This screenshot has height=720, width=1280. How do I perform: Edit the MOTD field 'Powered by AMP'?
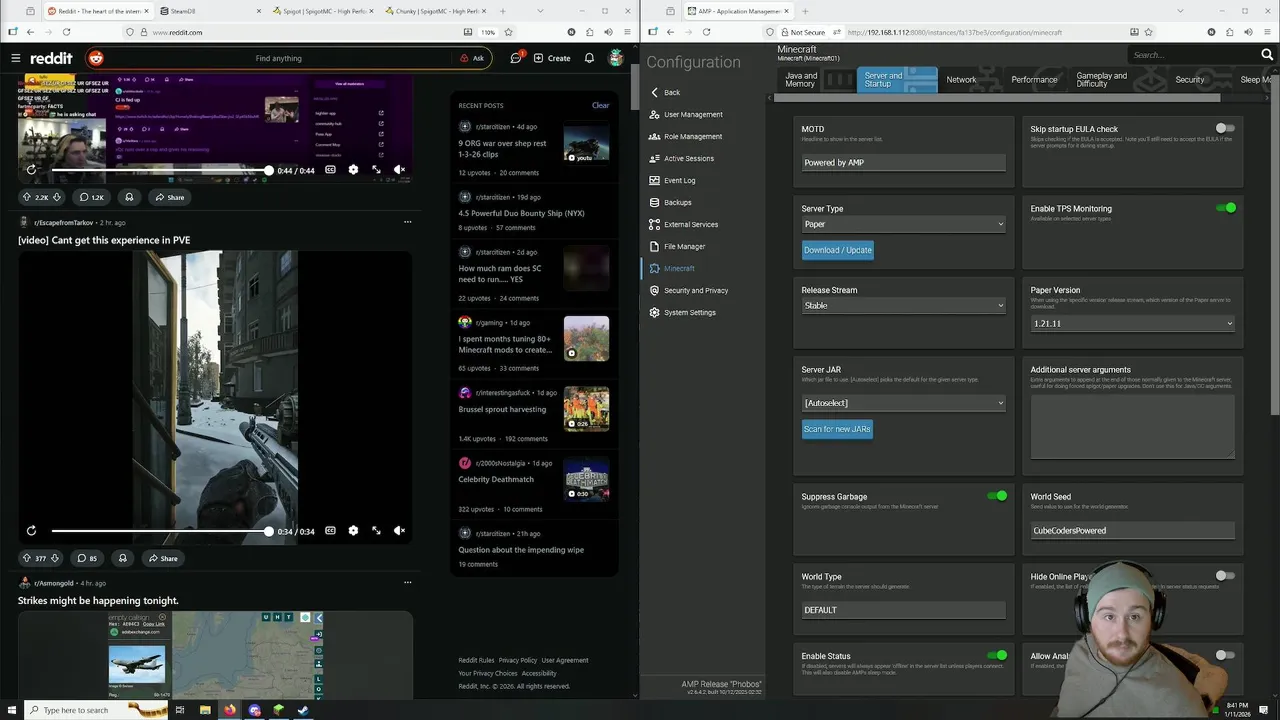903,162
